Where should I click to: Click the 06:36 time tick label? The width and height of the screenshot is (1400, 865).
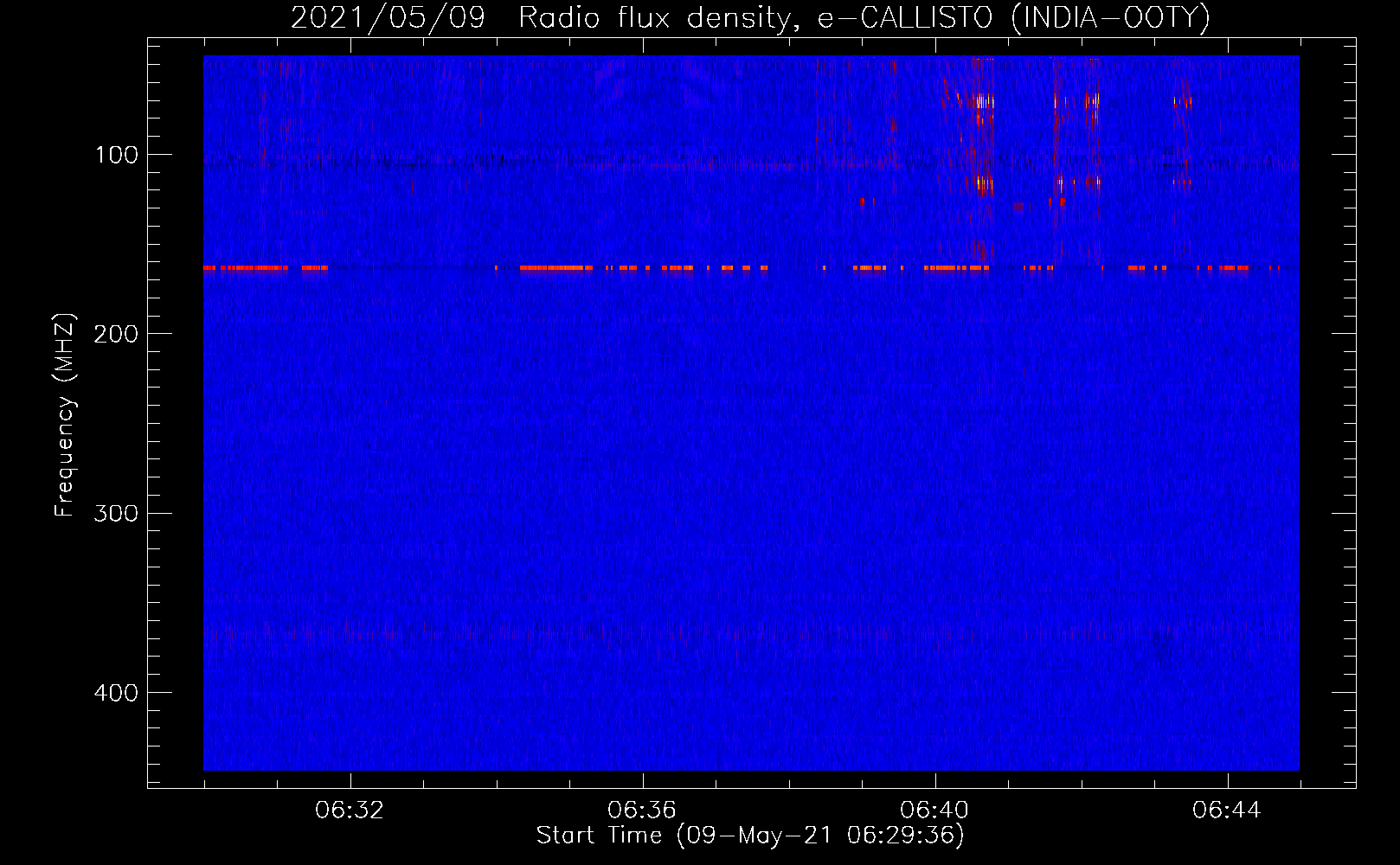click(x=642, y=810)
